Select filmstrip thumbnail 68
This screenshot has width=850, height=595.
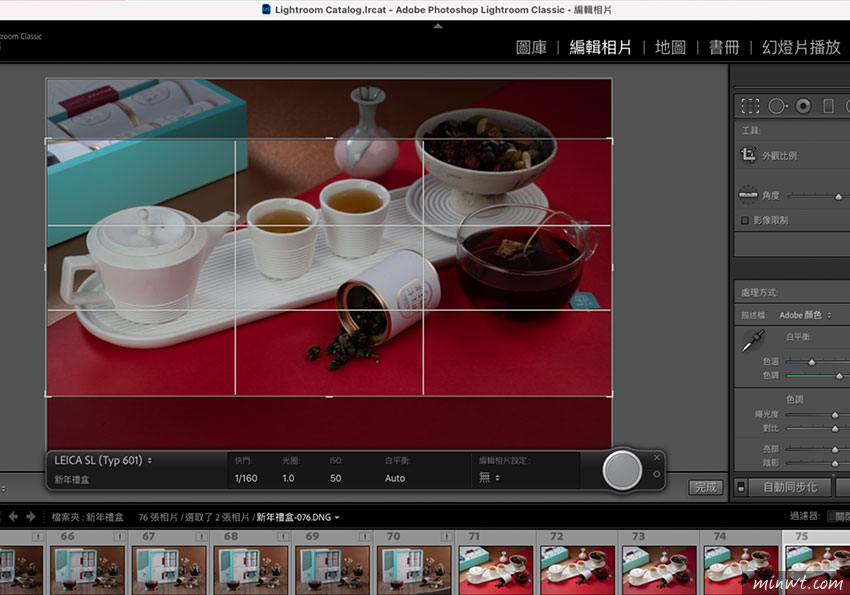[x=251, y=570]
